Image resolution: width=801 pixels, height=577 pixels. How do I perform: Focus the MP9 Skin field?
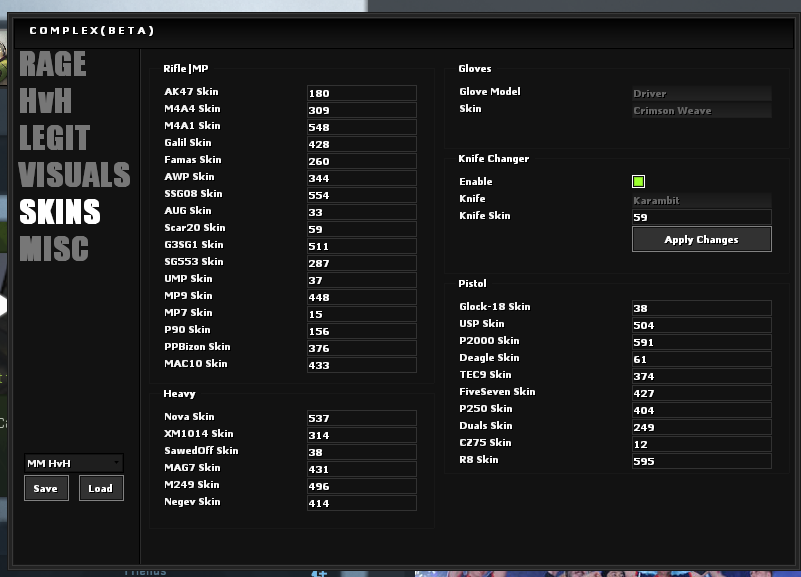click(x=362, y=297)
